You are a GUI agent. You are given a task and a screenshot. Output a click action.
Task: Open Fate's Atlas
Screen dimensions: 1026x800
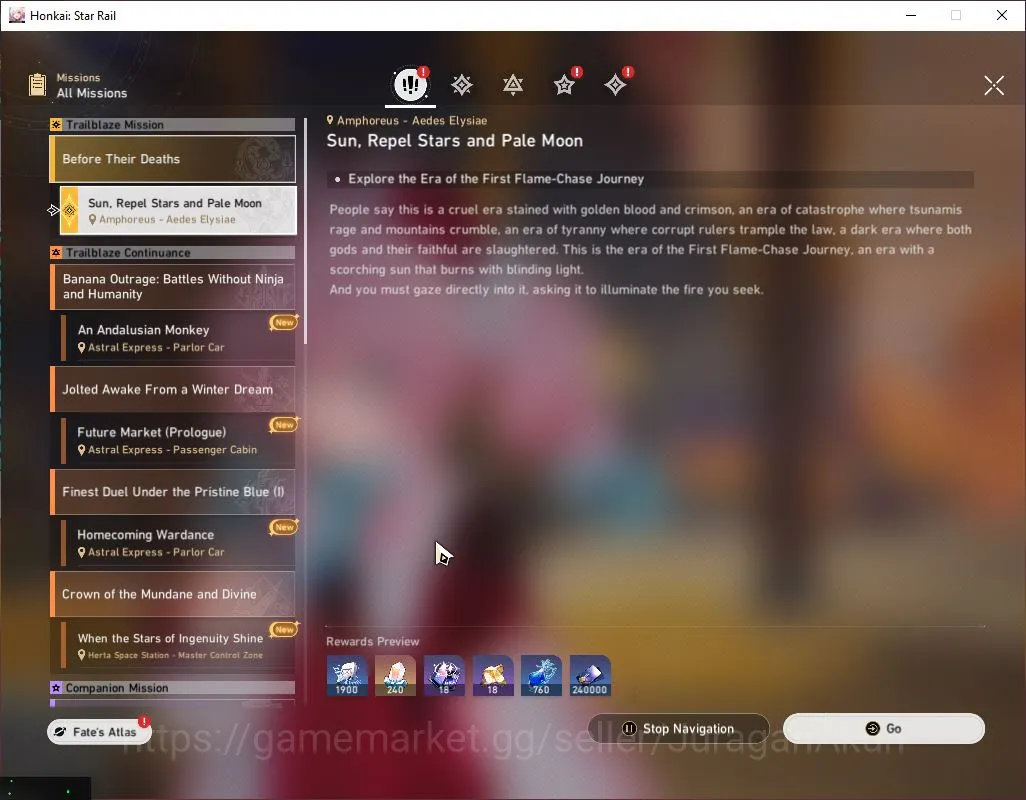click(x=99, y=731)
